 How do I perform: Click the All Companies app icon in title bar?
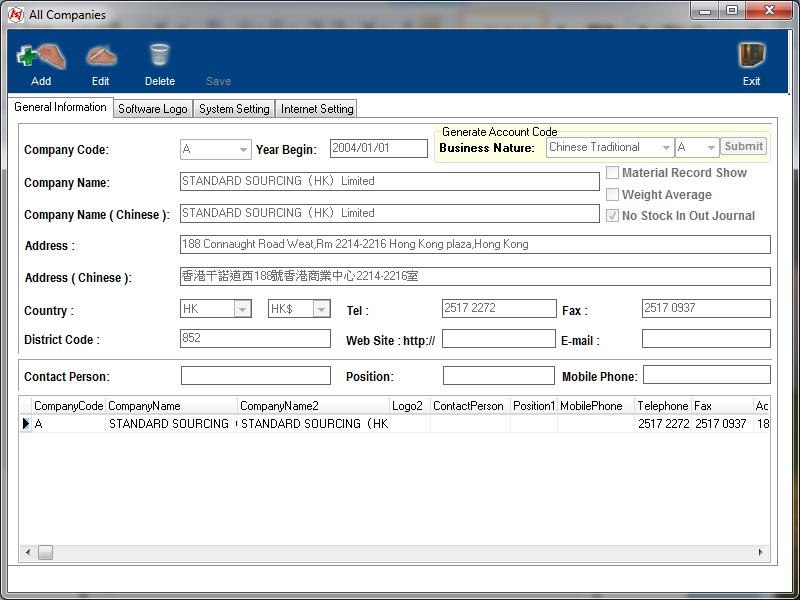16,15
